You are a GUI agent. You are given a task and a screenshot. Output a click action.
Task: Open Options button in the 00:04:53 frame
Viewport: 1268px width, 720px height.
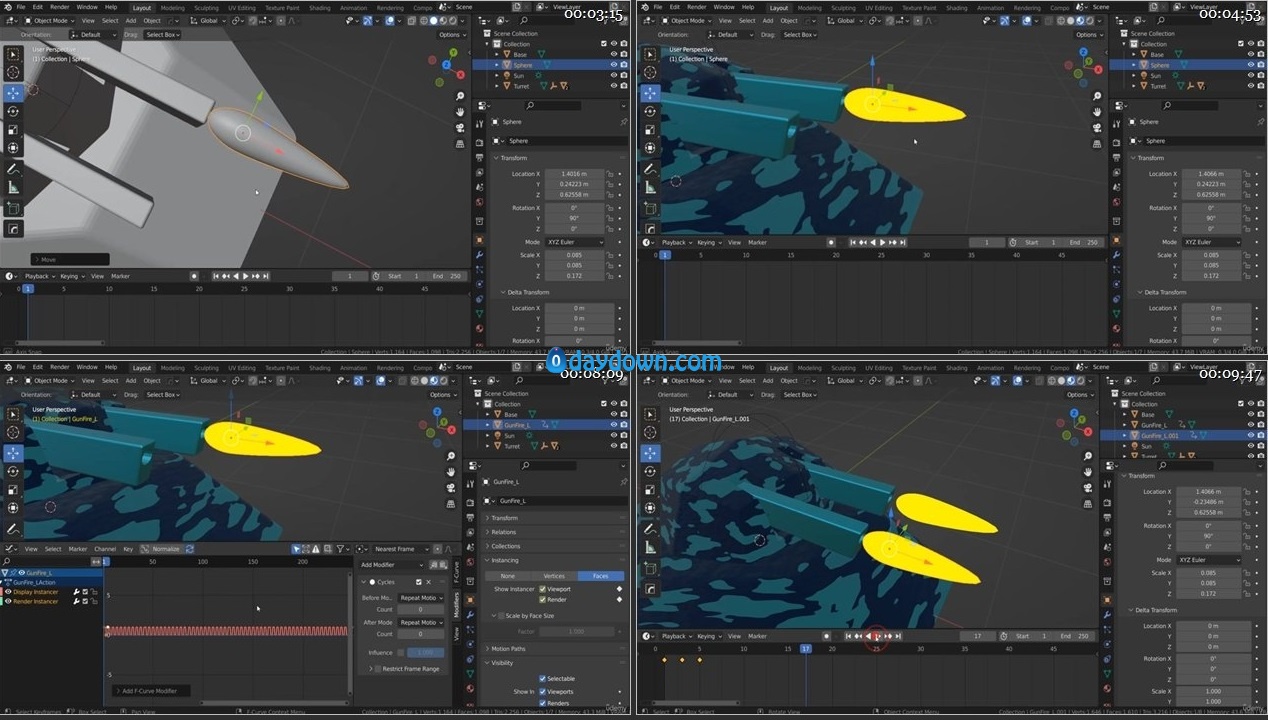click(x=1087, y=34)
